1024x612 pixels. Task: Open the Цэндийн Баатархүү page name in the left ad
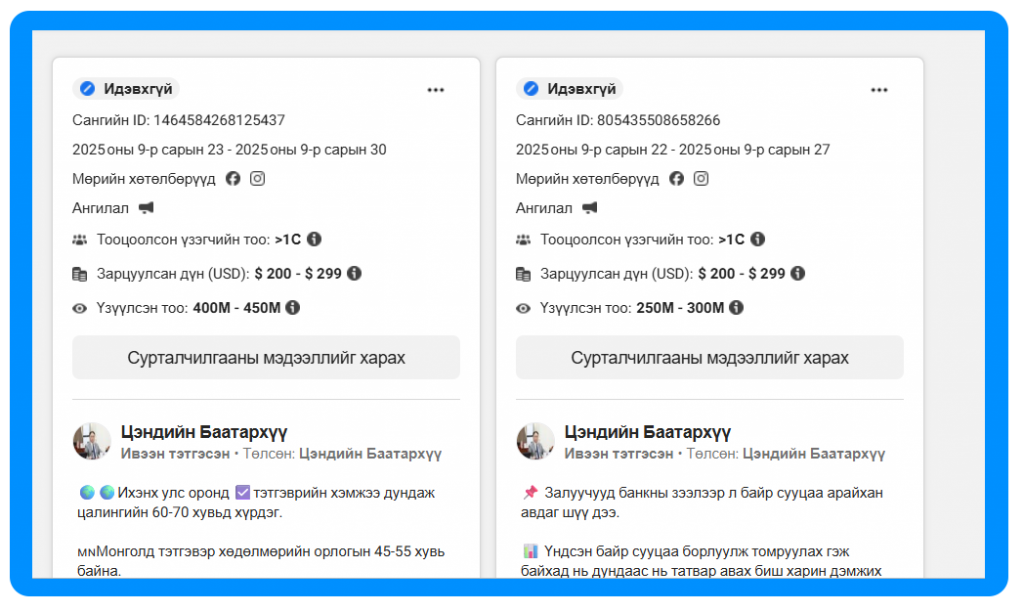click(x=203, y=433)
